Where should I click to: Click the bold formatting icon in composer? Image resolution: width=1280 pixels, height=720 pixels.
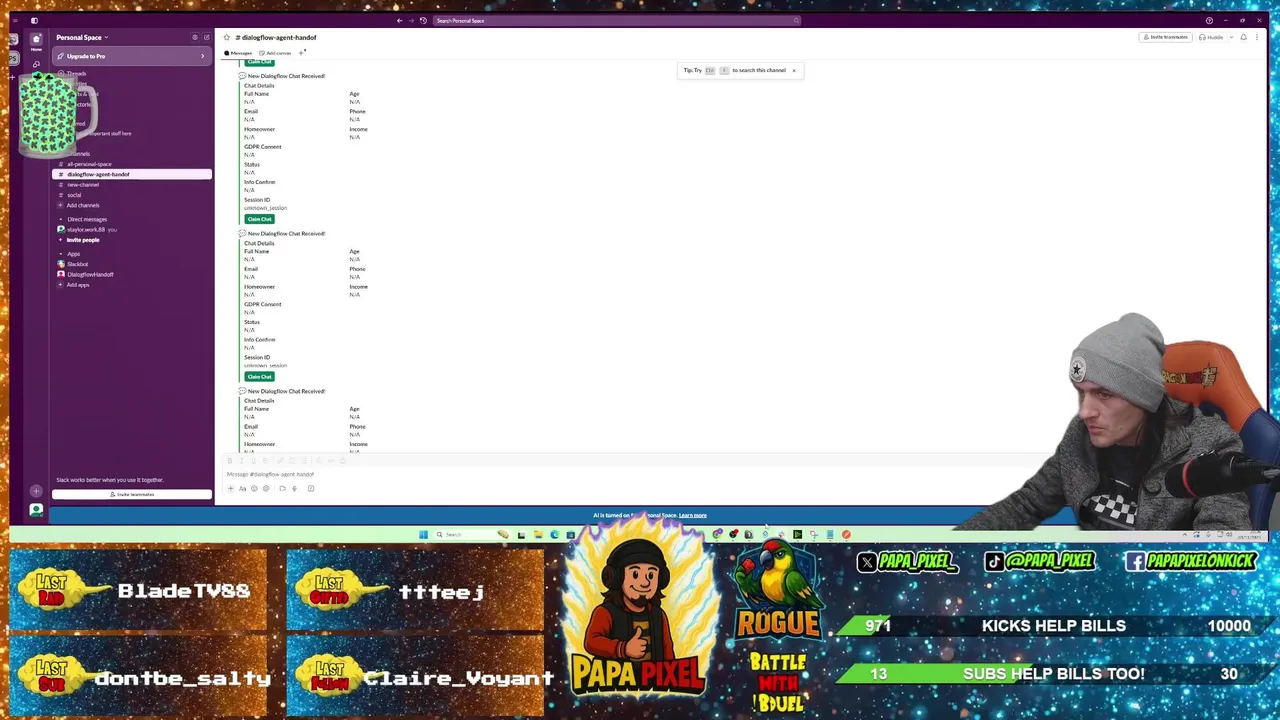coord(230,460)
